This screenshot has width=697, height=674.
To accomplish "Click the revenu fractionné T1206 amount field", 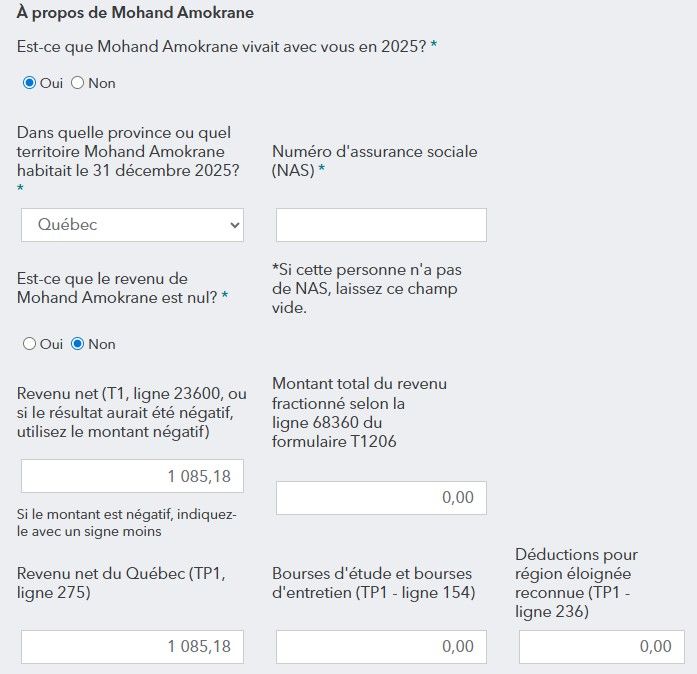I will tap(381, 498).
